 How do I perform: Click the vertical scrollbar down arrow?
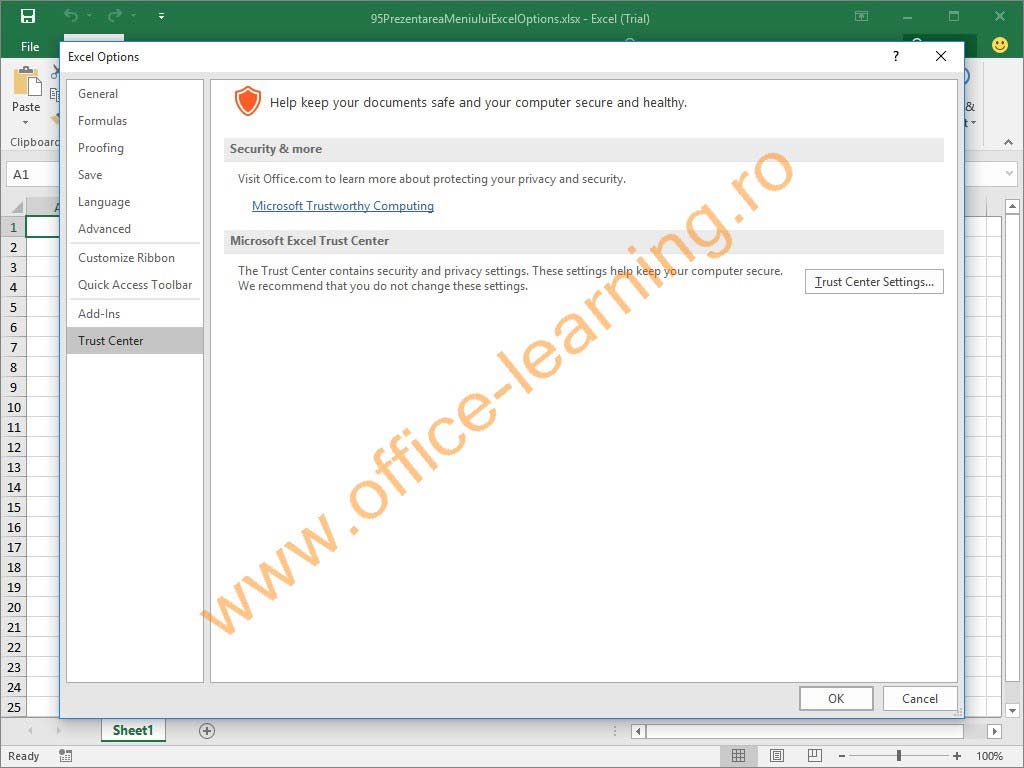pos(1012,710)
